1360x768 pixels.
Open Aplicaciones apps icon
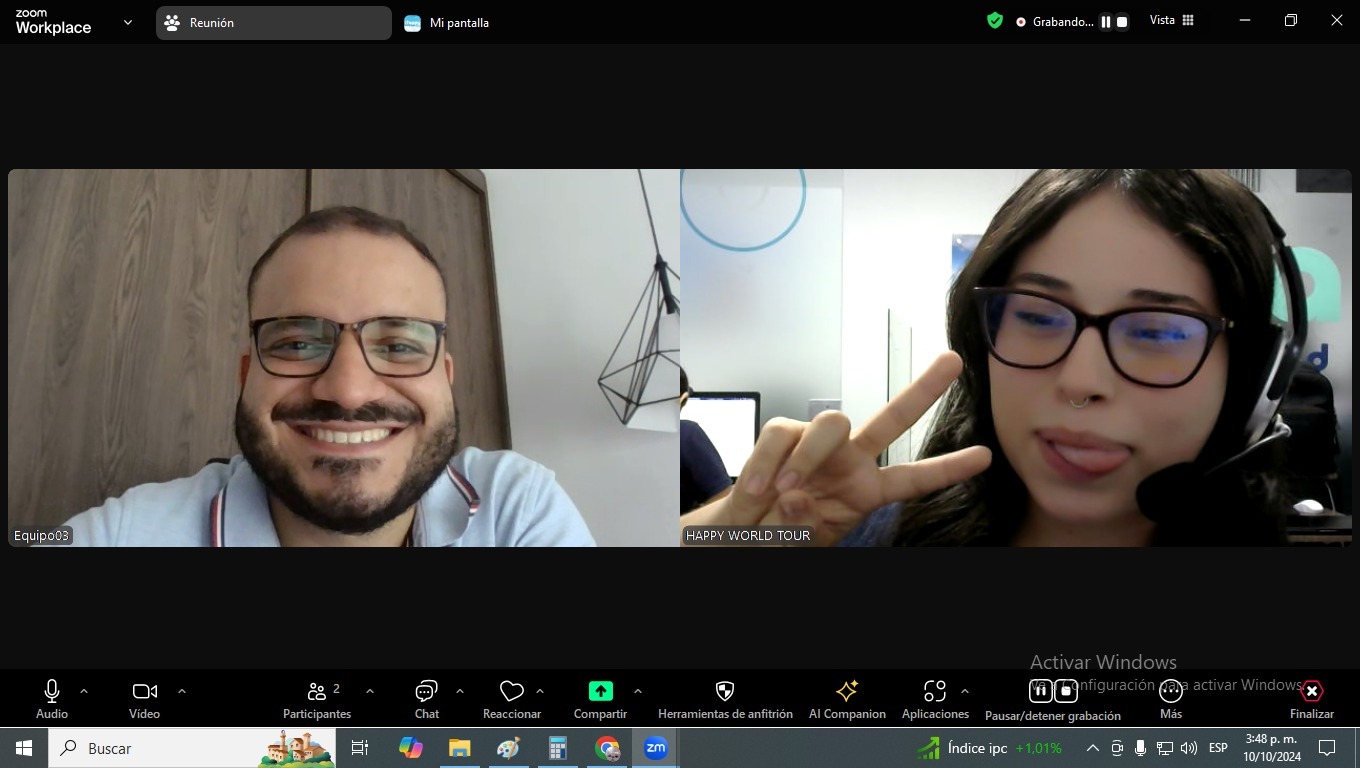point(935,698)
